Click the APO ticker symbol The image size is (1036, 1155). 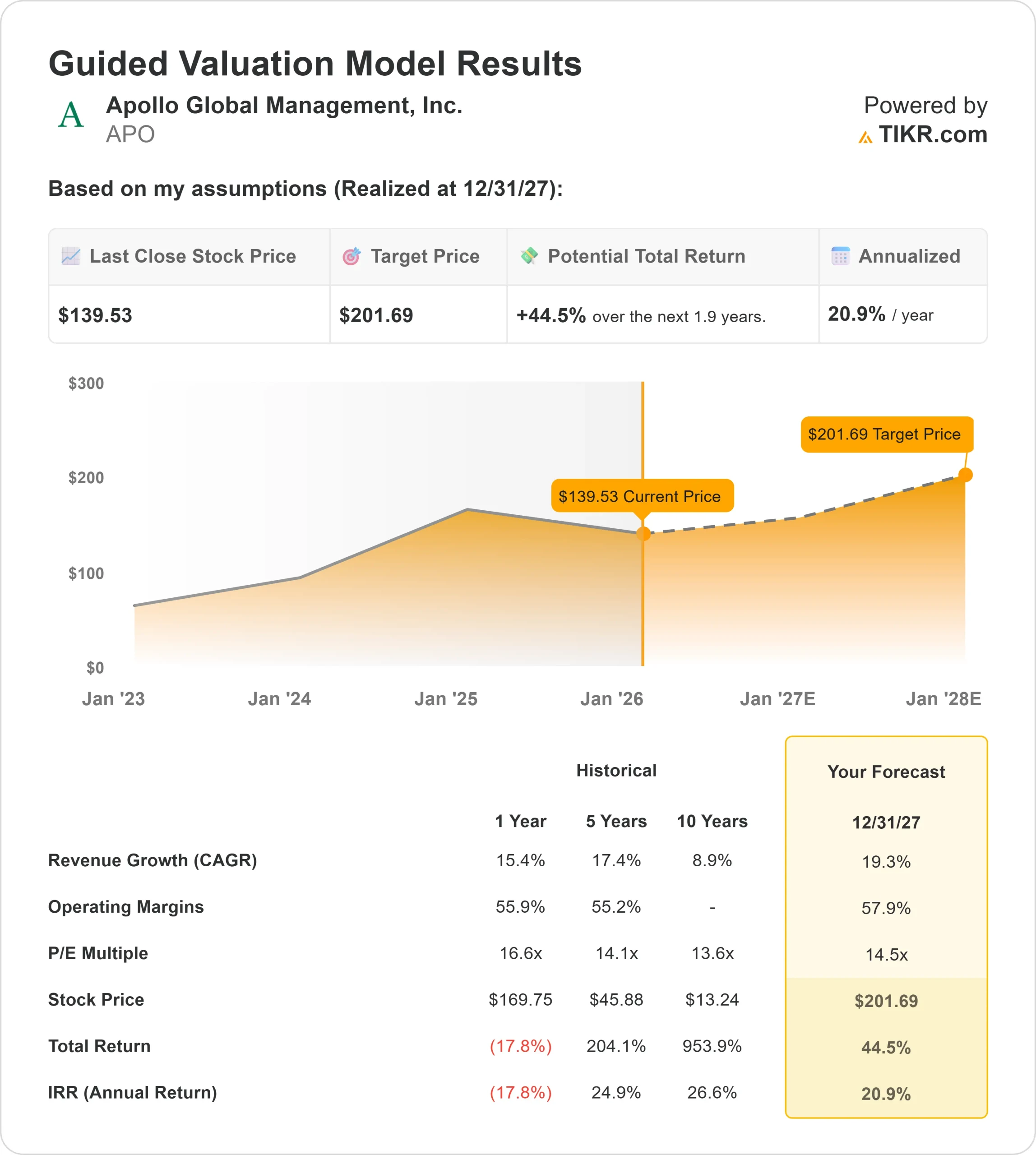coord(129,135)
